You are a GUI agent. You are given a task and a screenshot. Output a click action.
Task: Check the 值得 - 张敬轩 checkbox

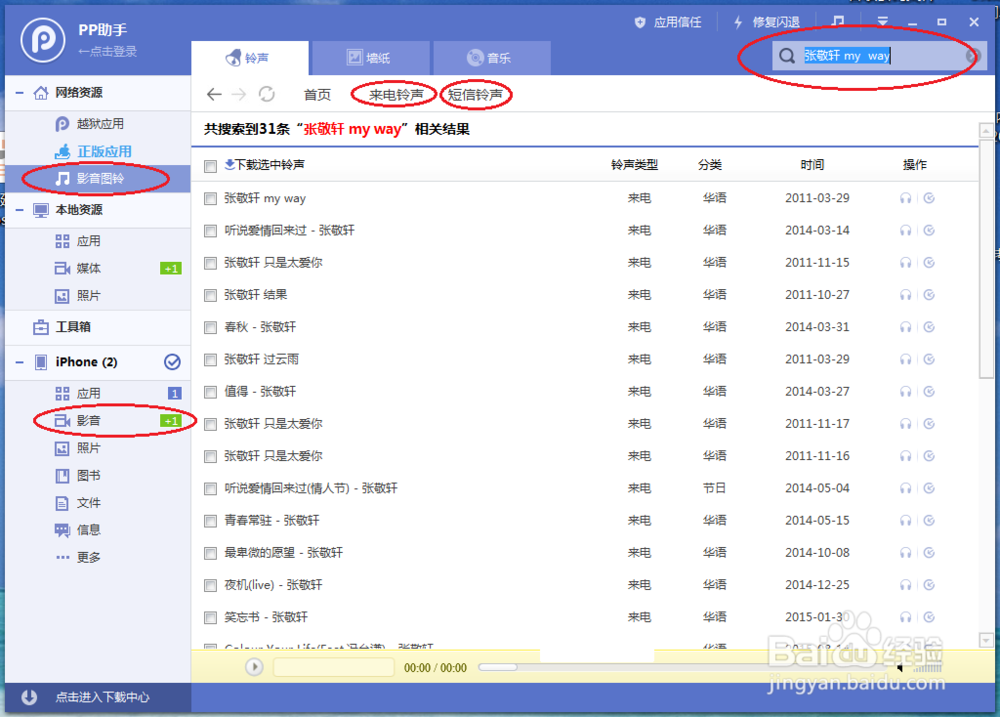pyautogui.click(x=210, y=392)
